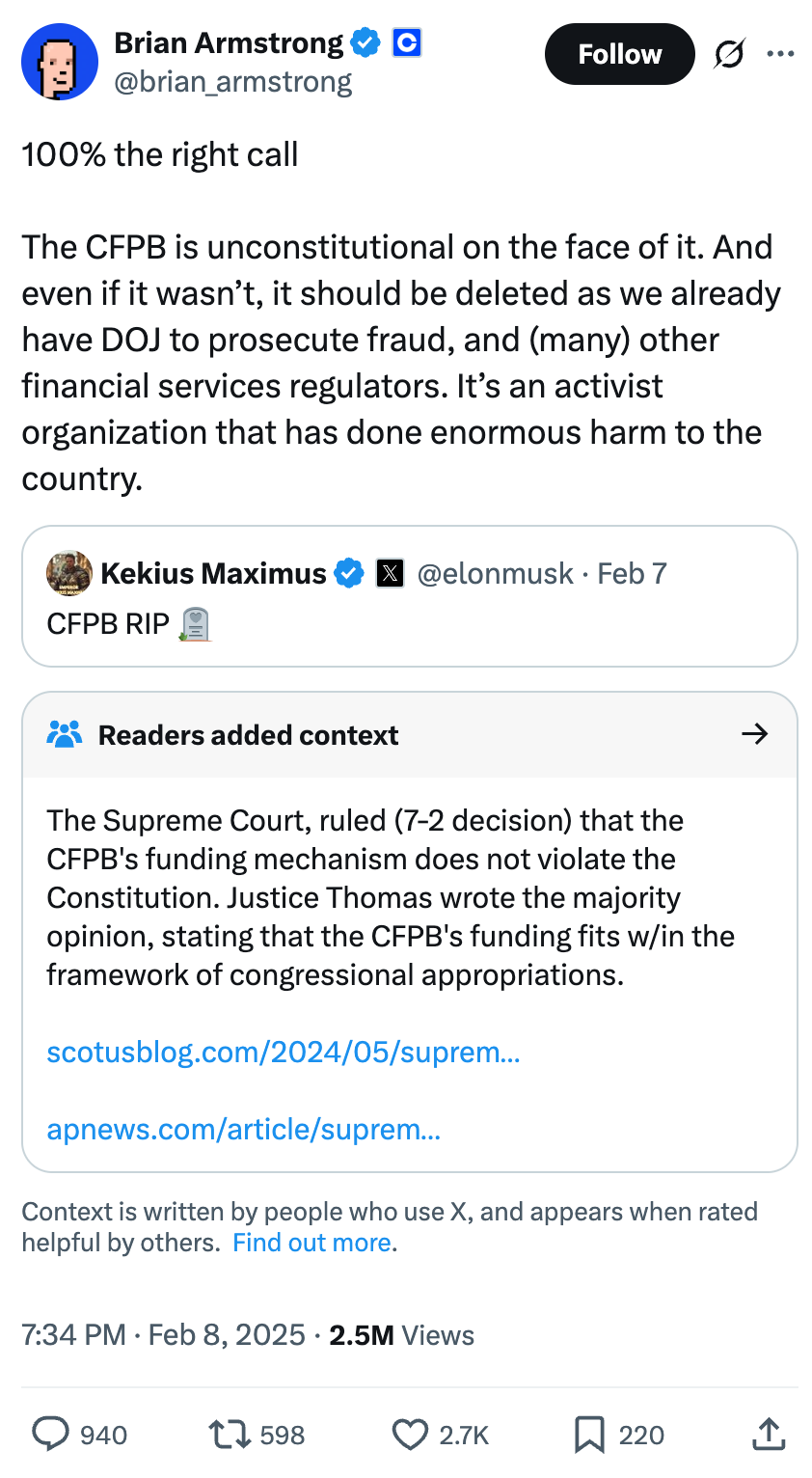The height and width of the screenshot is (1478, 812).
Task: Click the Coinbase affiliation badge icon
Action: (407, 43)
